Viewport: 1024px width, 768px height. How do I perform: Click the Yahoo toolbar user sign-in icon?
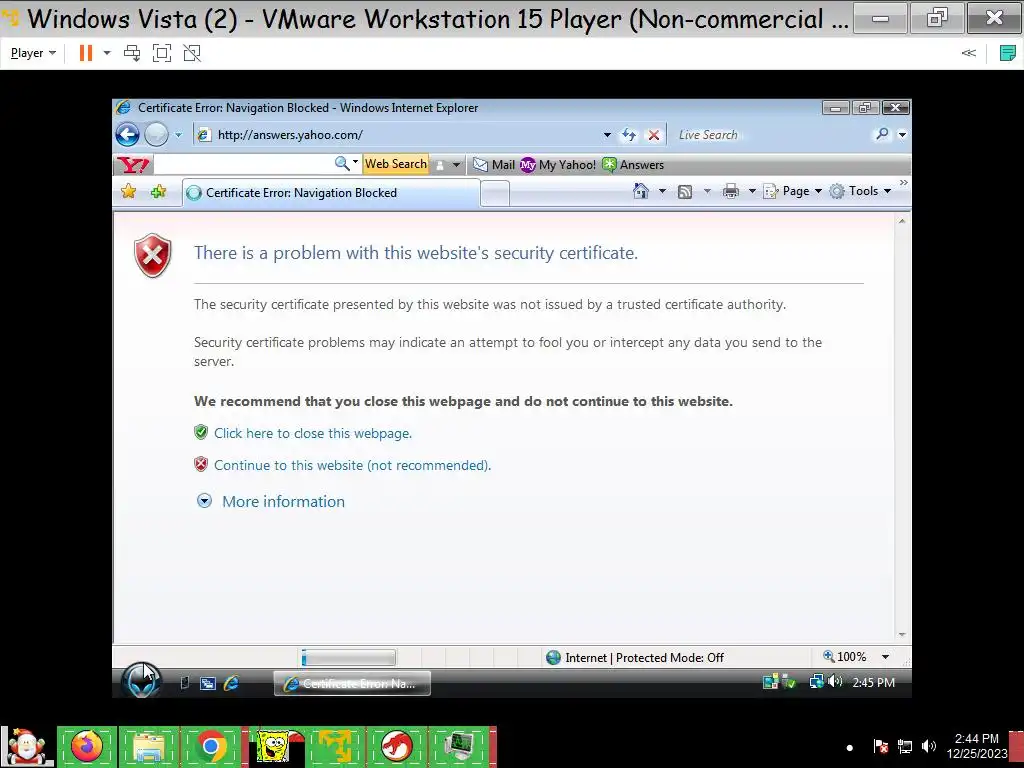pyautogui.click(x=440, y=165)
